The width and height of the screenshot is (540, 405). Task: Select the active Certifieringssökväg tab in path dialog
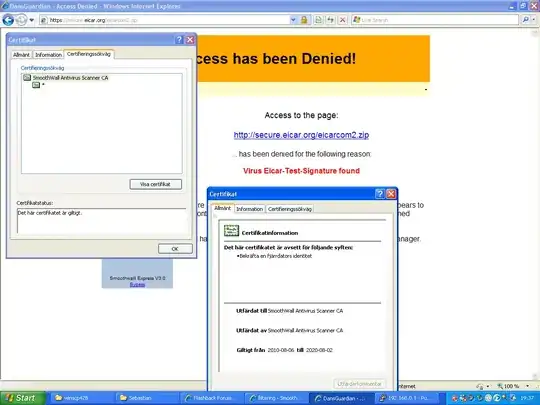89,54
